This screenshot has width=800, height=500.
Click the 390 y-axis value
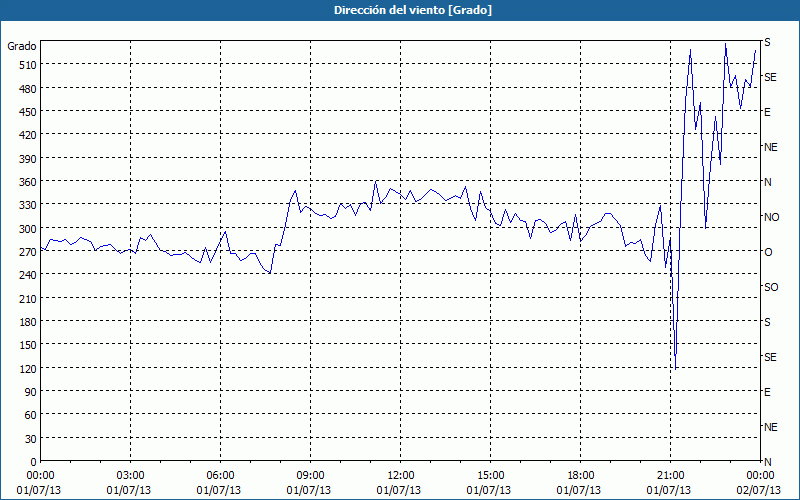(29, 159)
